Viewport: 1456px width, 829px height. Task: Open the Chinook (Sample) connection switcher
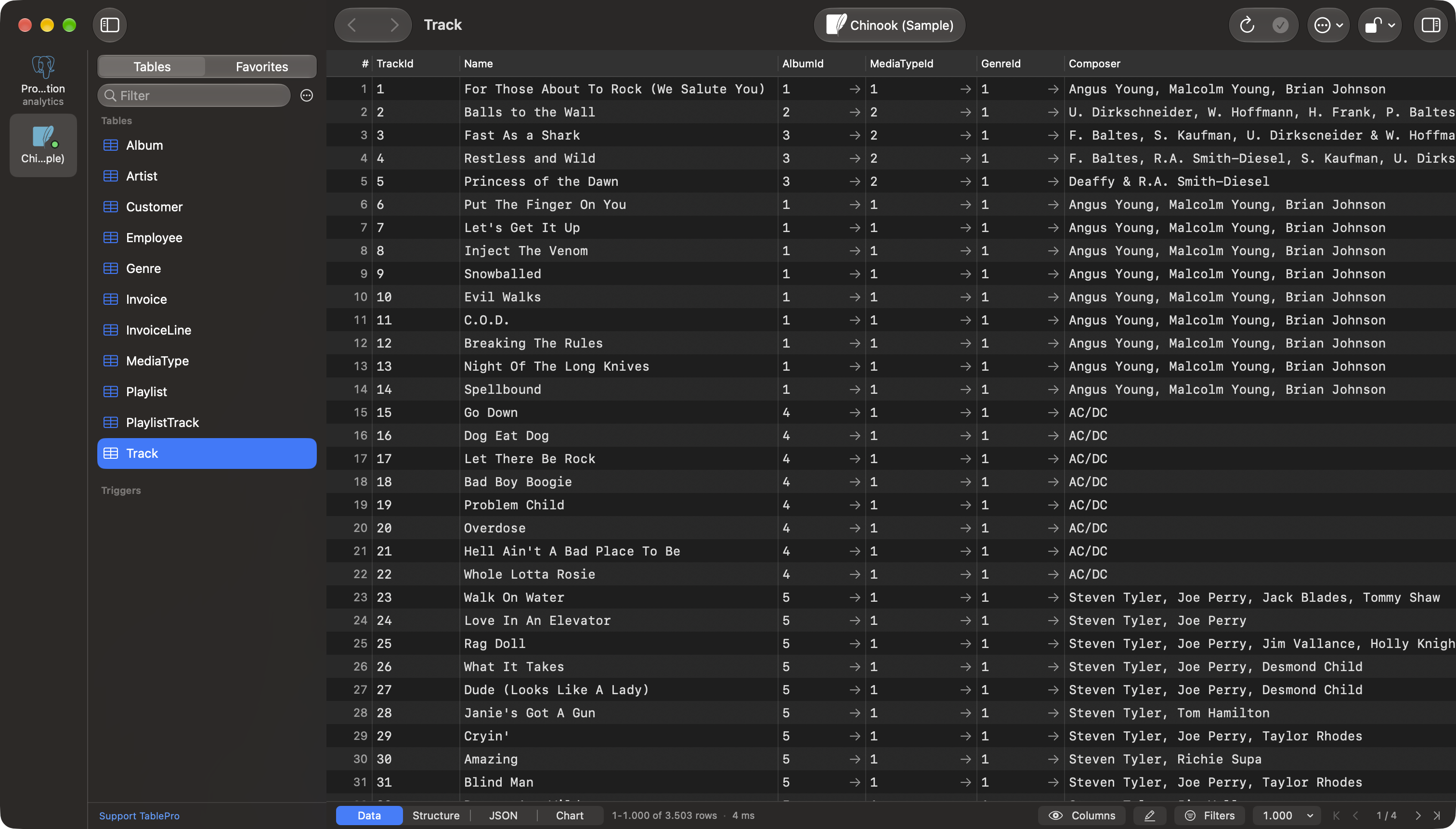[889, 25]
